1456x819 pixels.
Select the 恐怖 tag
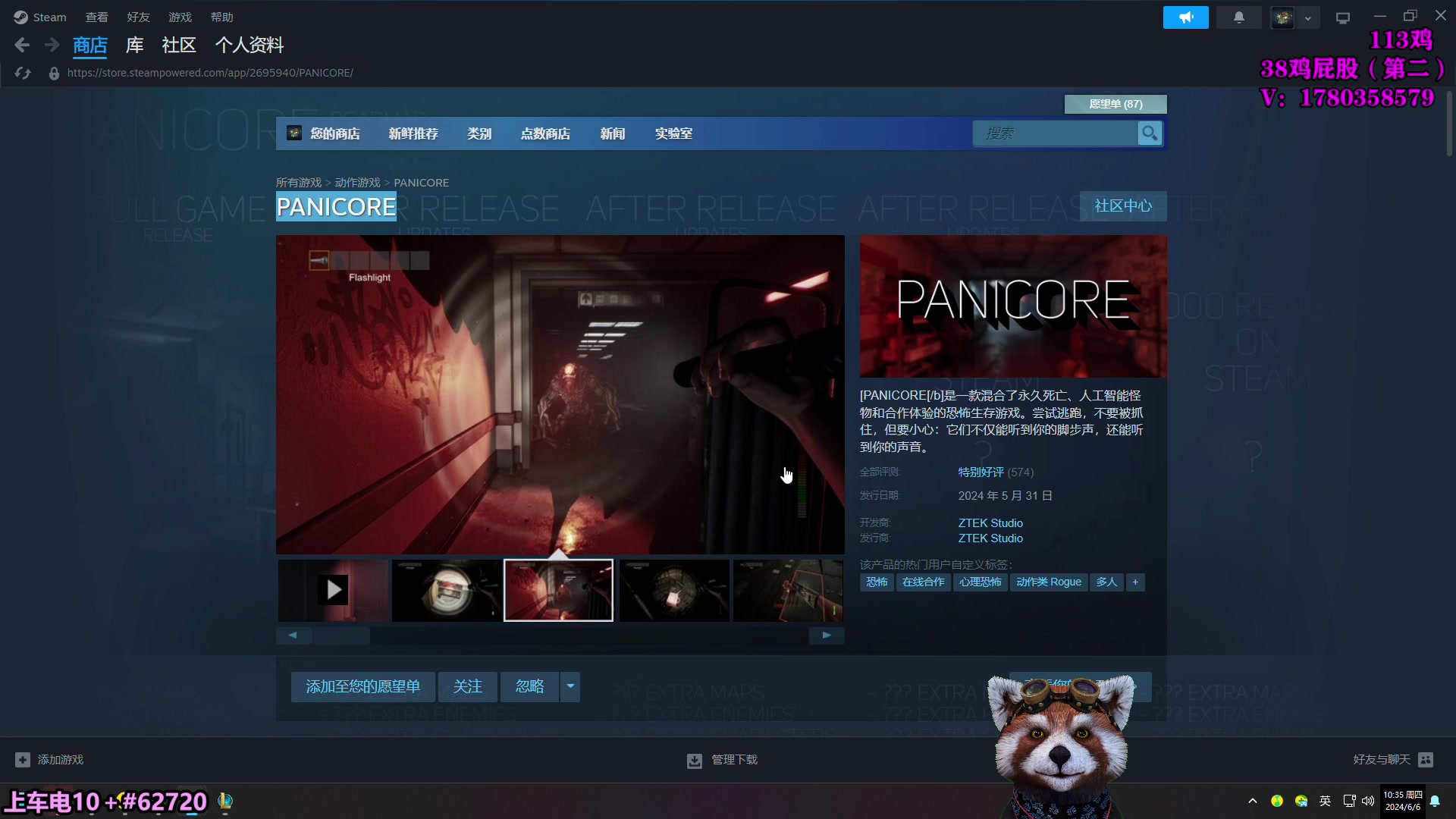click(877, 582)
